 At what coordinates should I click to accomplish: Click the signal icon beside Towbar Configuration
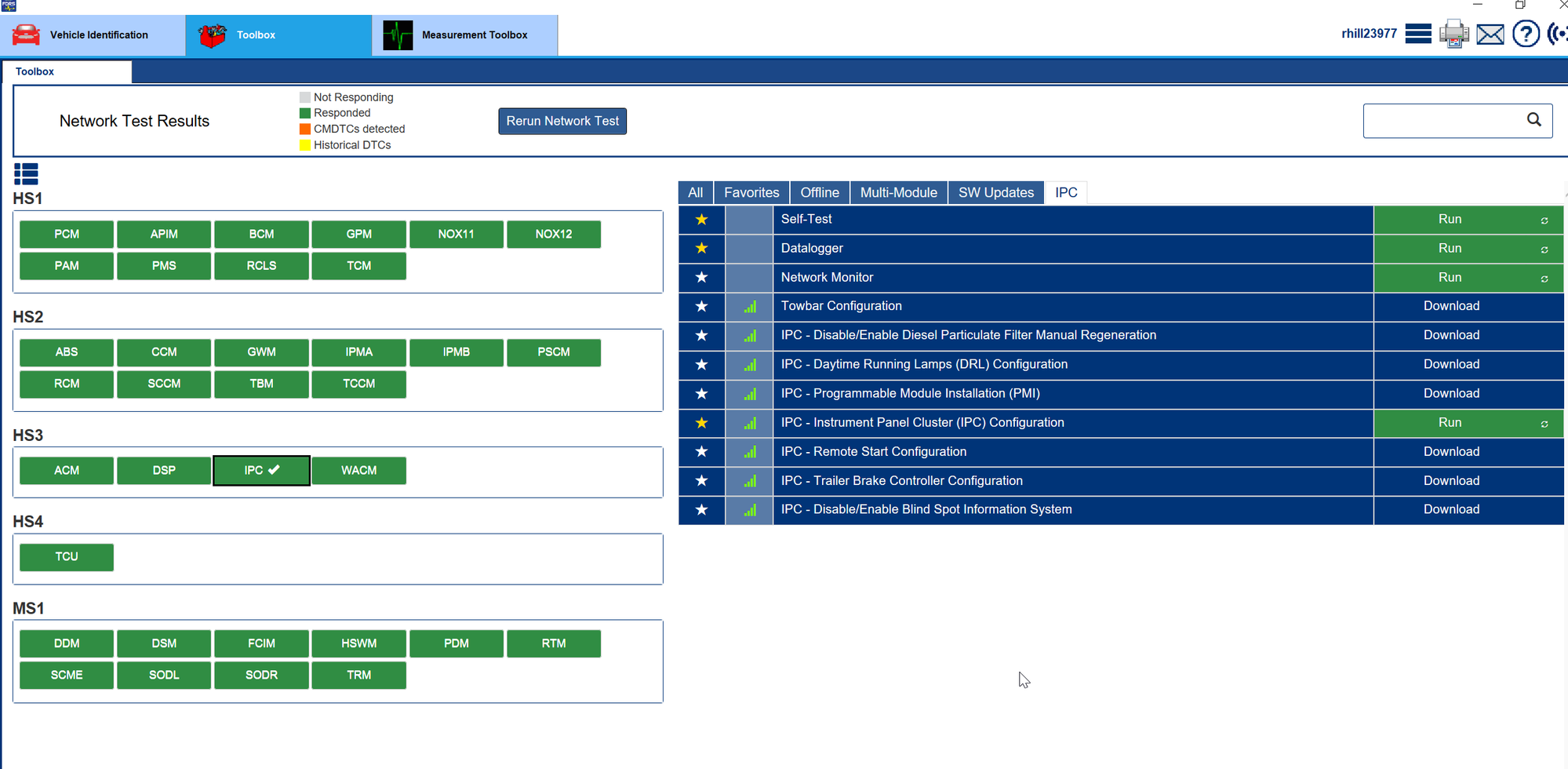point(749,307)
